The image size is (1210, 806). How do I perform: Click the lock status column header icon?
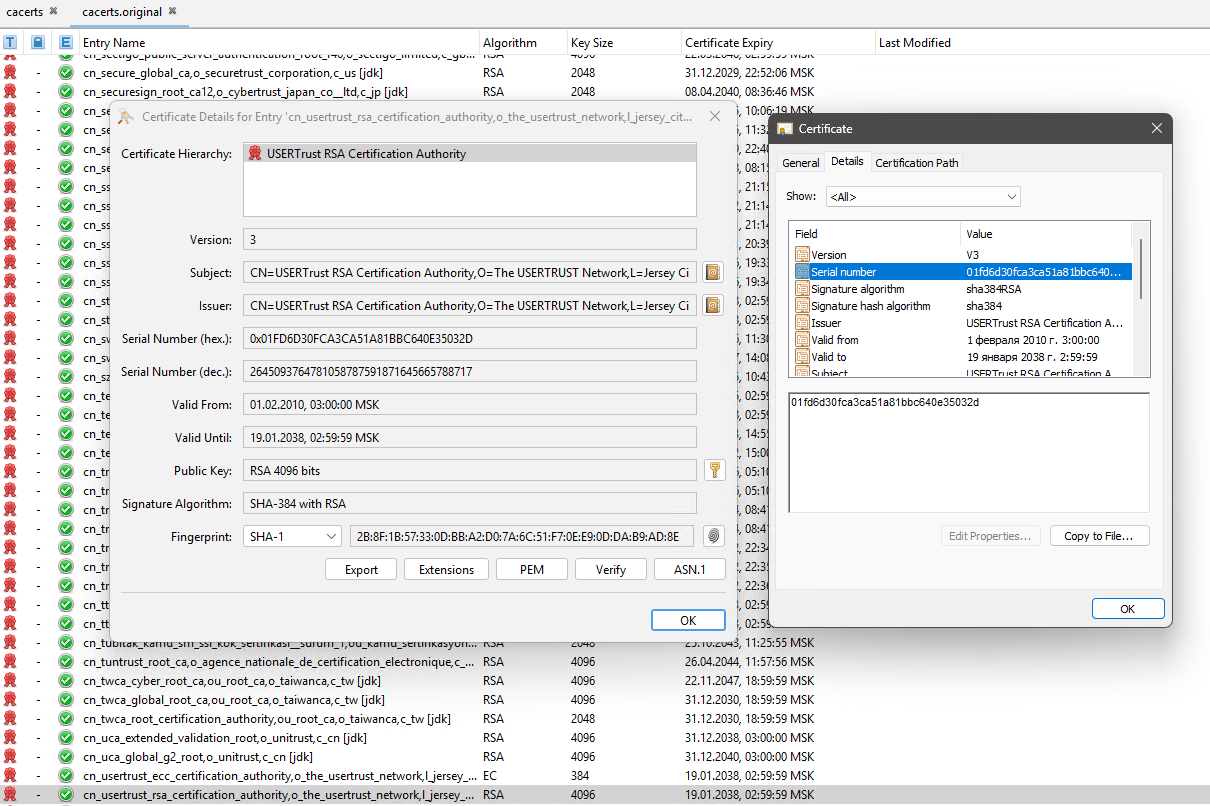[x=38, y=43]
